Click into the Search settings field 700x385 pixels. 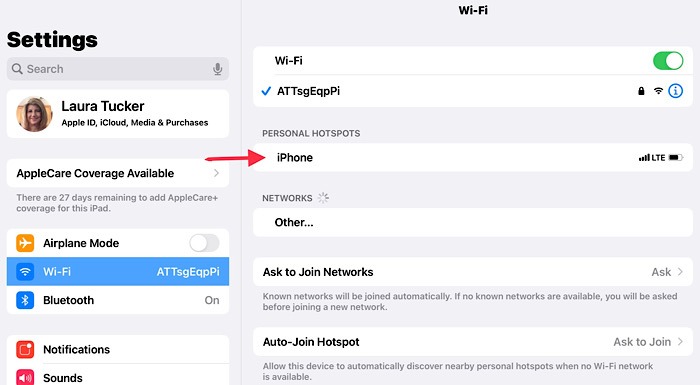click(x=118, y=69)
